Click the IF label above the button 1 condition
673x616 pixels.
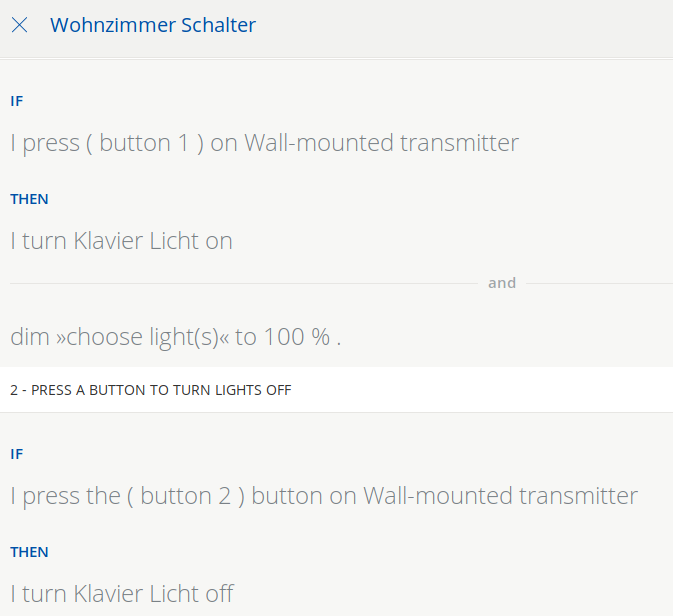pyautogui.click(x=17, y=101)
